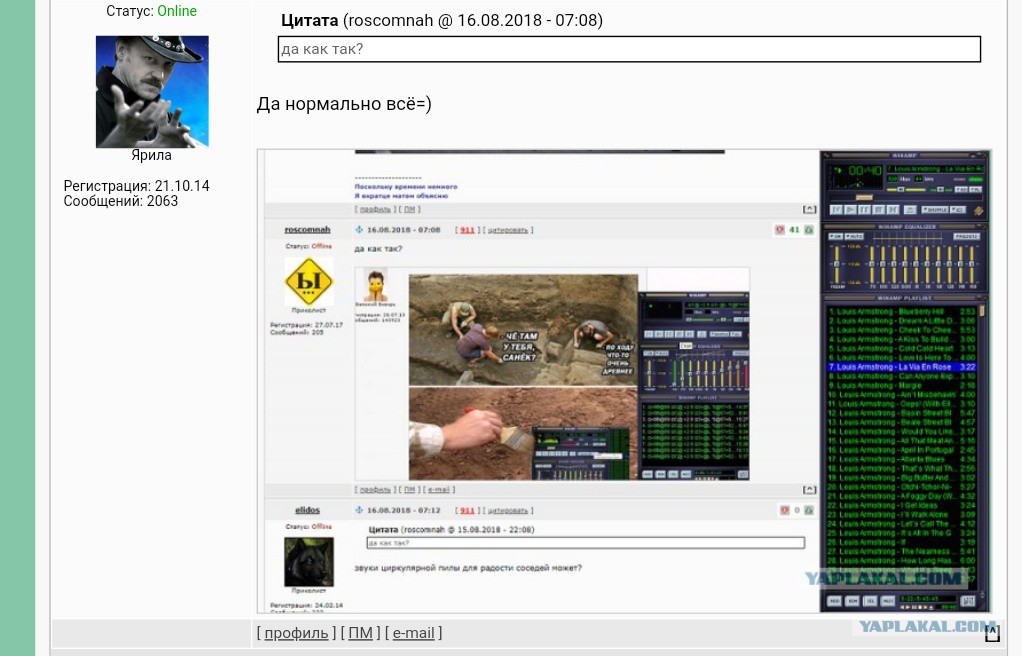
Task: Toggle the equalizer AUTO button
Action: click(854, 236)
